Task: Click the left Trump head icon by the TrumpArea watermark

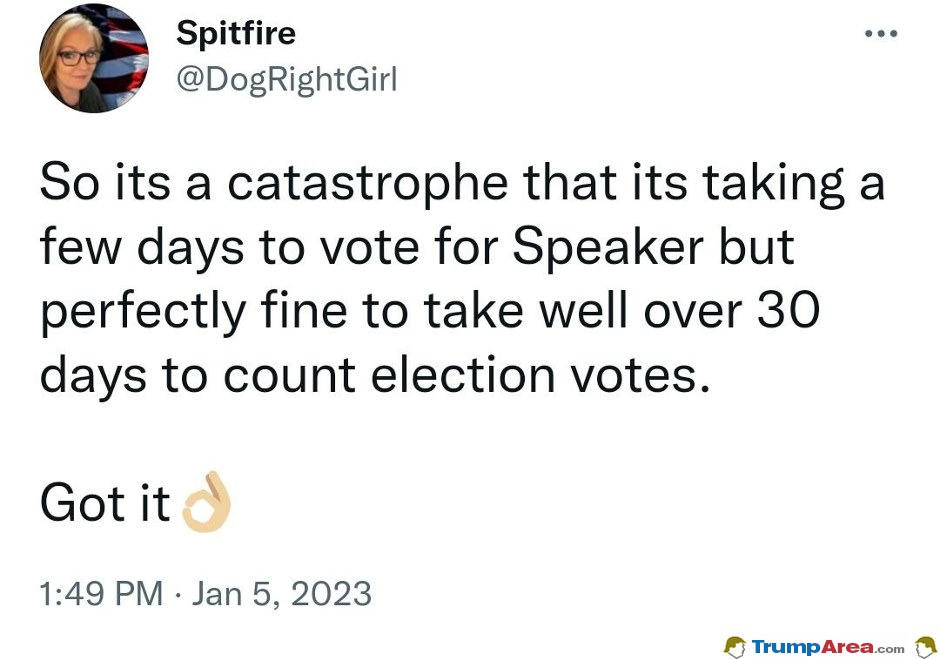Action: click(x=735, y=647)
